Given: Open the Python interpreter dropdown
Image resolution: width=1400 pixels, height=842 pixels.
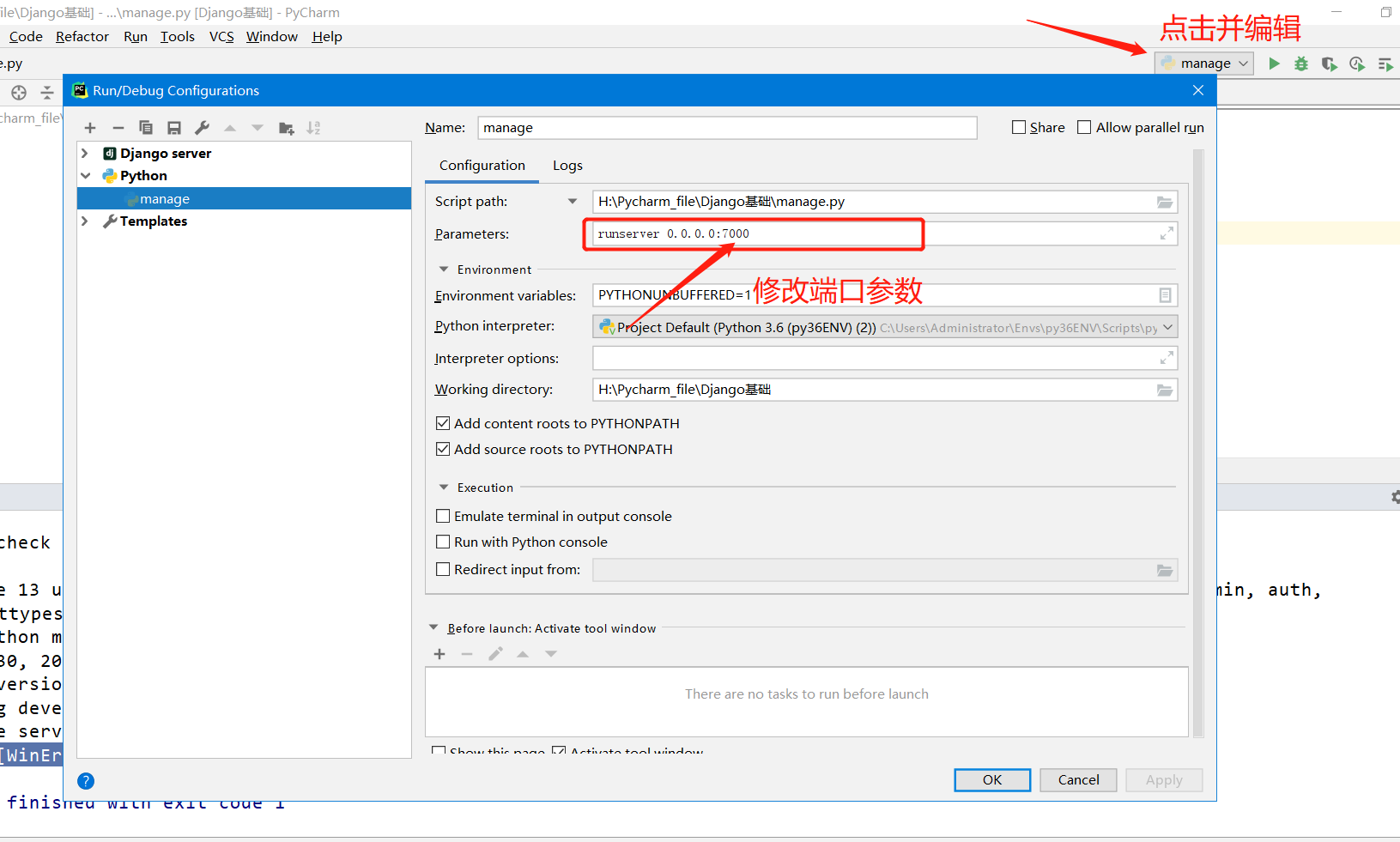Looking at the screenshot, I should [1166, 327].
